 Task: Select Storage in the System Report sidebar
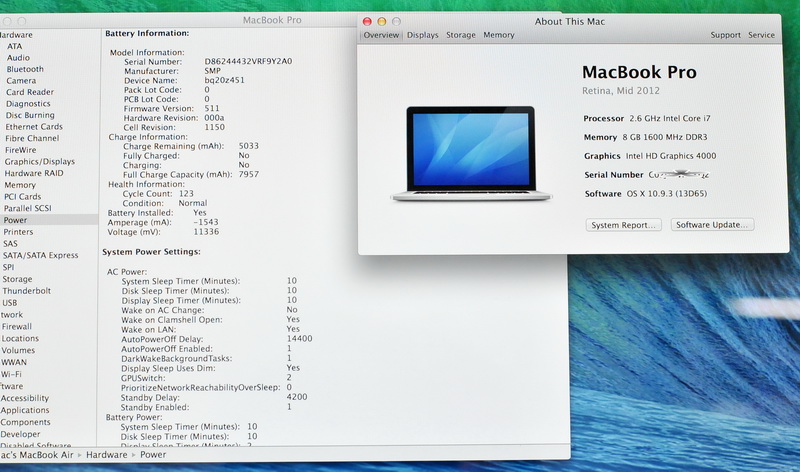[17, 280]
